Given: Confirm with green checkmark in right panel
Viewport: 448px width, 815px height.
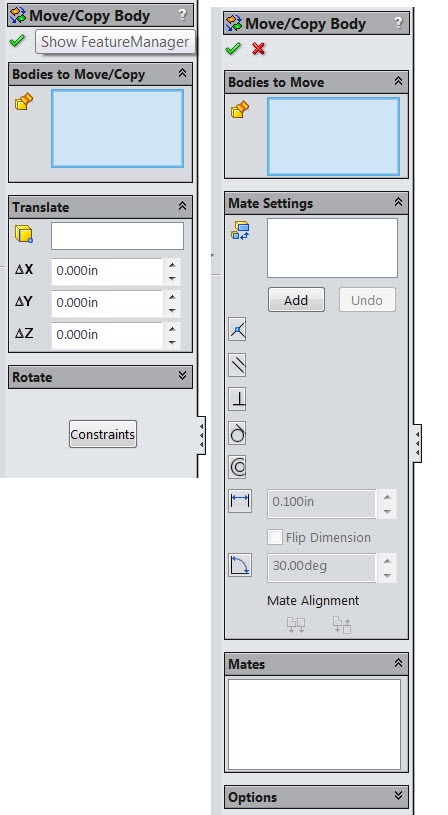Looking at the screenshot, I should (233, 49).
